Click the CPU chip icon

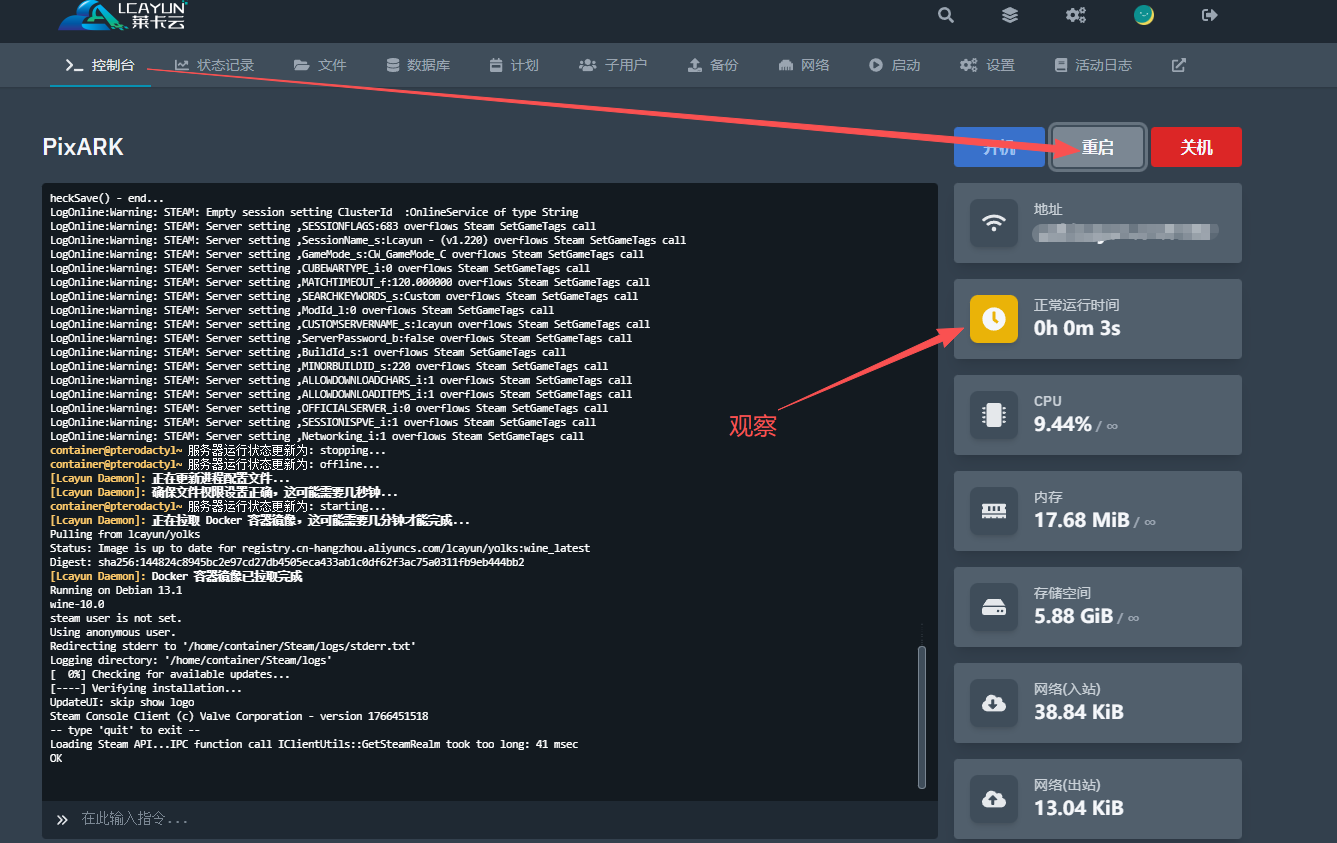[994, 415]
